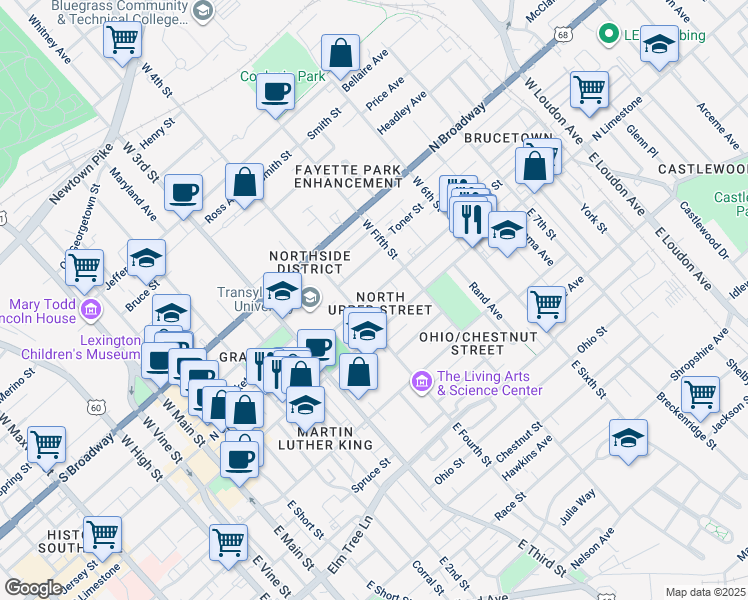748x600 pixels.
Task: Click the graduation cap marker near Hawkins Ave
Action: click(x=628, y=439)
